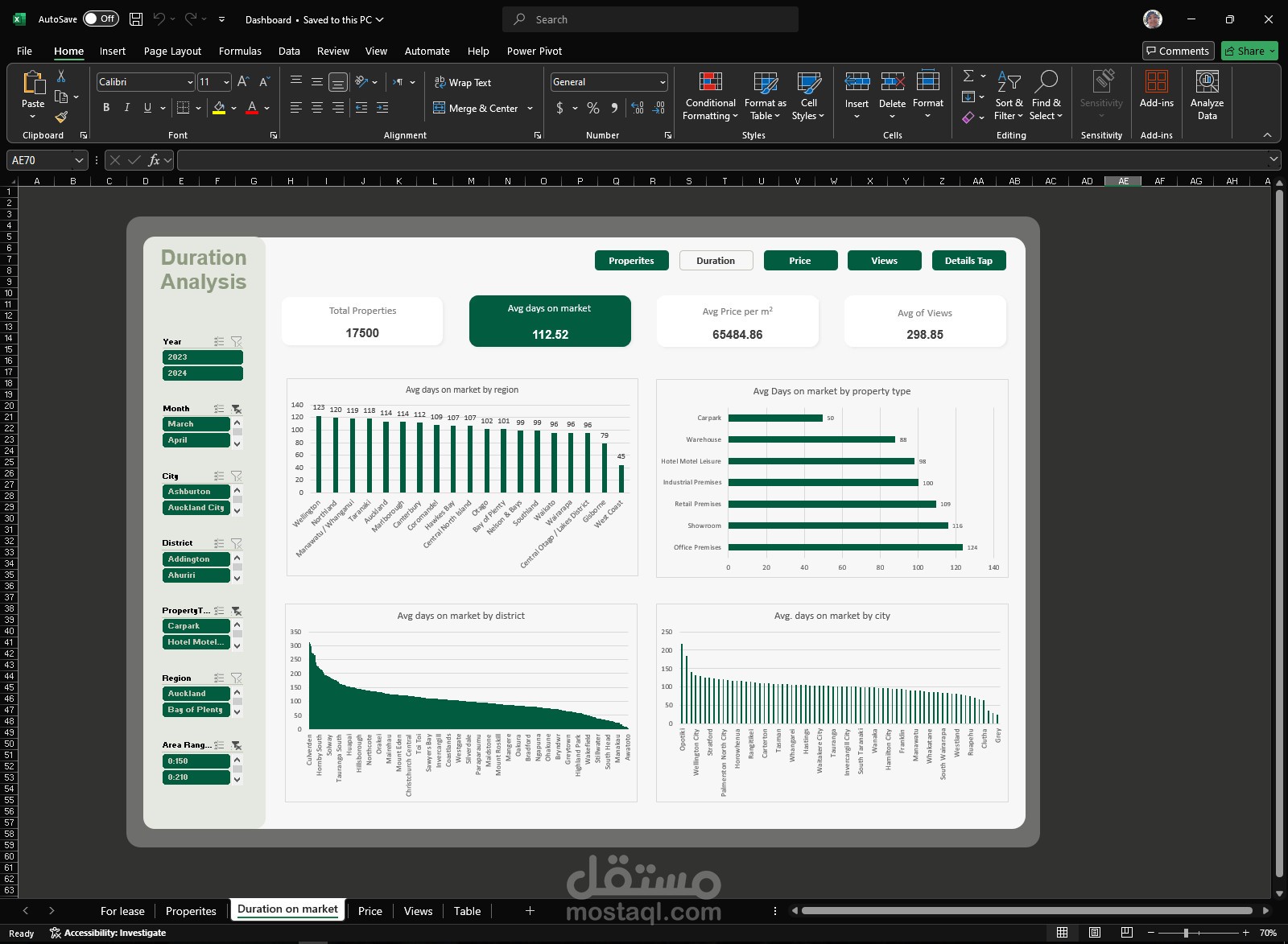Open Format as Table styles
Image resolution: width=1288 pixels, height=944 pixels.
[764, 94]
